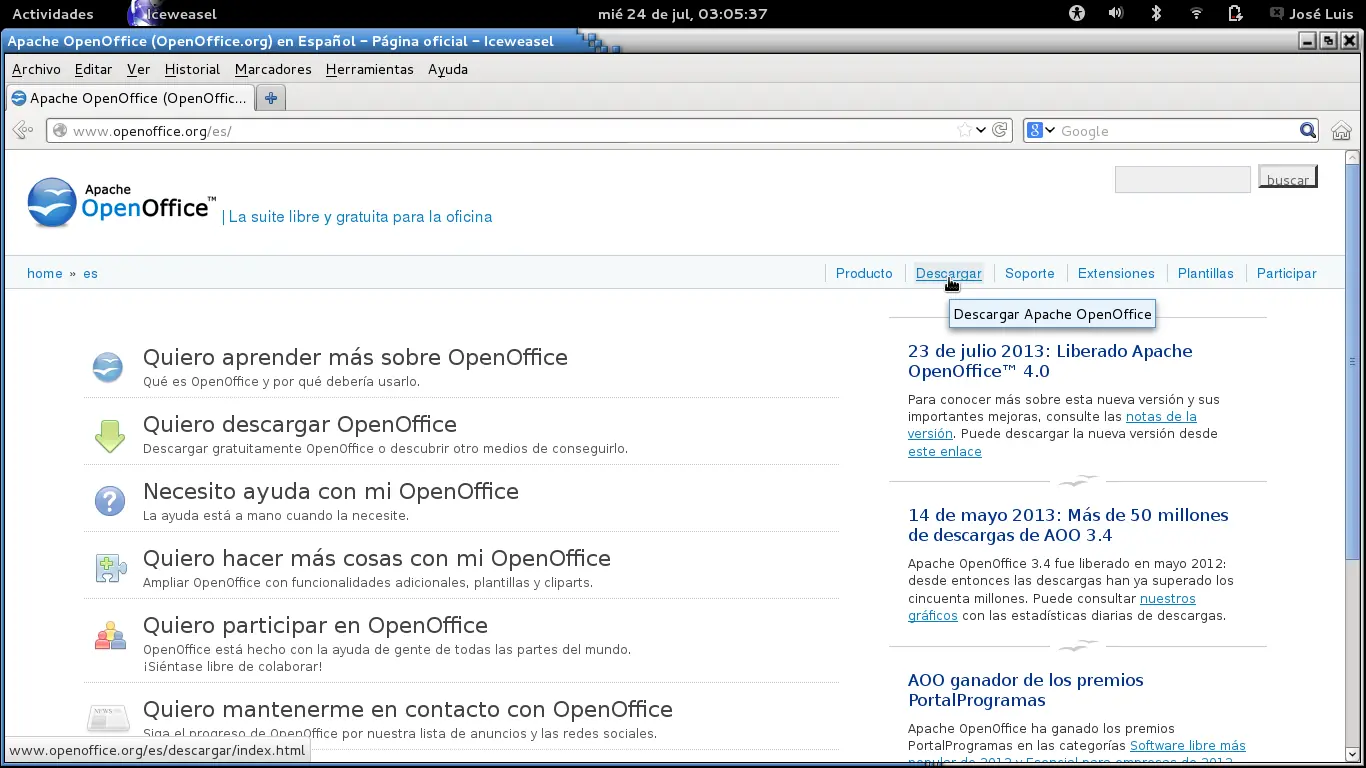Screen dimensions: 1366x768
Task: Click the blue question mark help icon
Action: point(109,501)
